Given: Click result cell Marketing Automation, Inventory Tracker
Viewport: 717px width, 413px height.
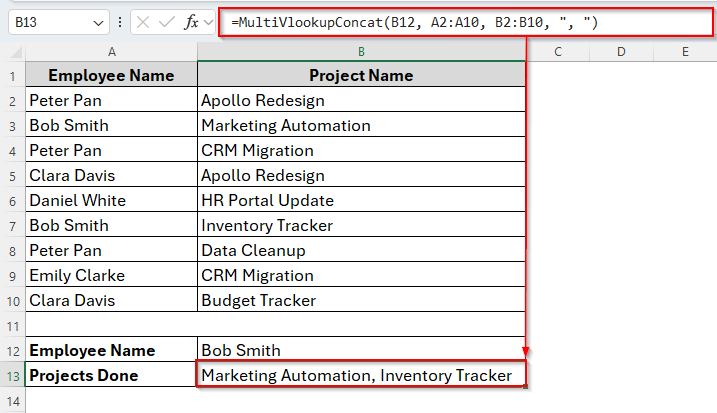Looking at the screenshot, I should 361,376.
